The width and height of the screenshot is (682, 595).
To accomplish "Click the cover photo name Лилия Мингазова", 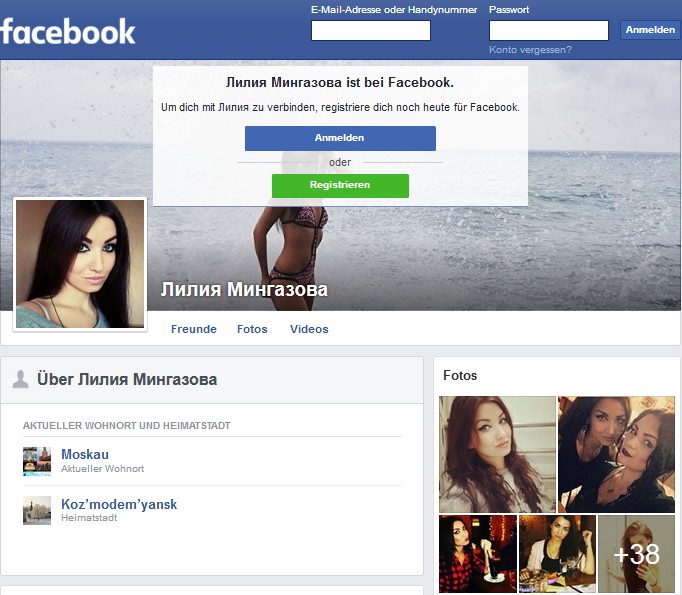I will [244, 290].
